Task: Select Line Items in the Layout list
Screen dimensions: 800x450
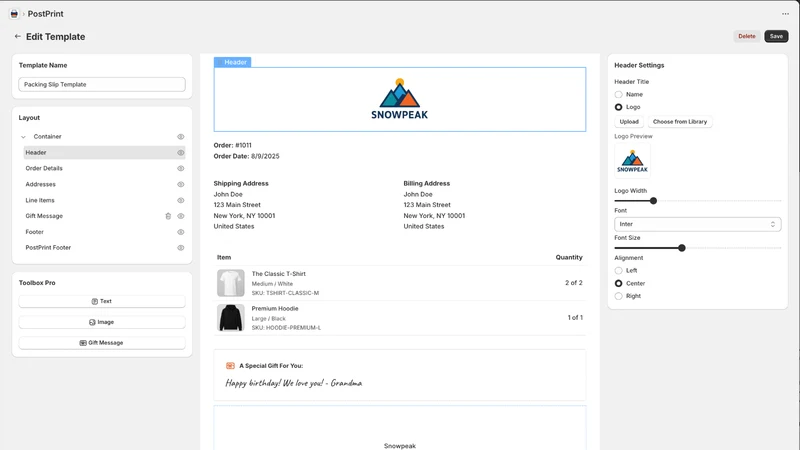Action: coord(104,201)
